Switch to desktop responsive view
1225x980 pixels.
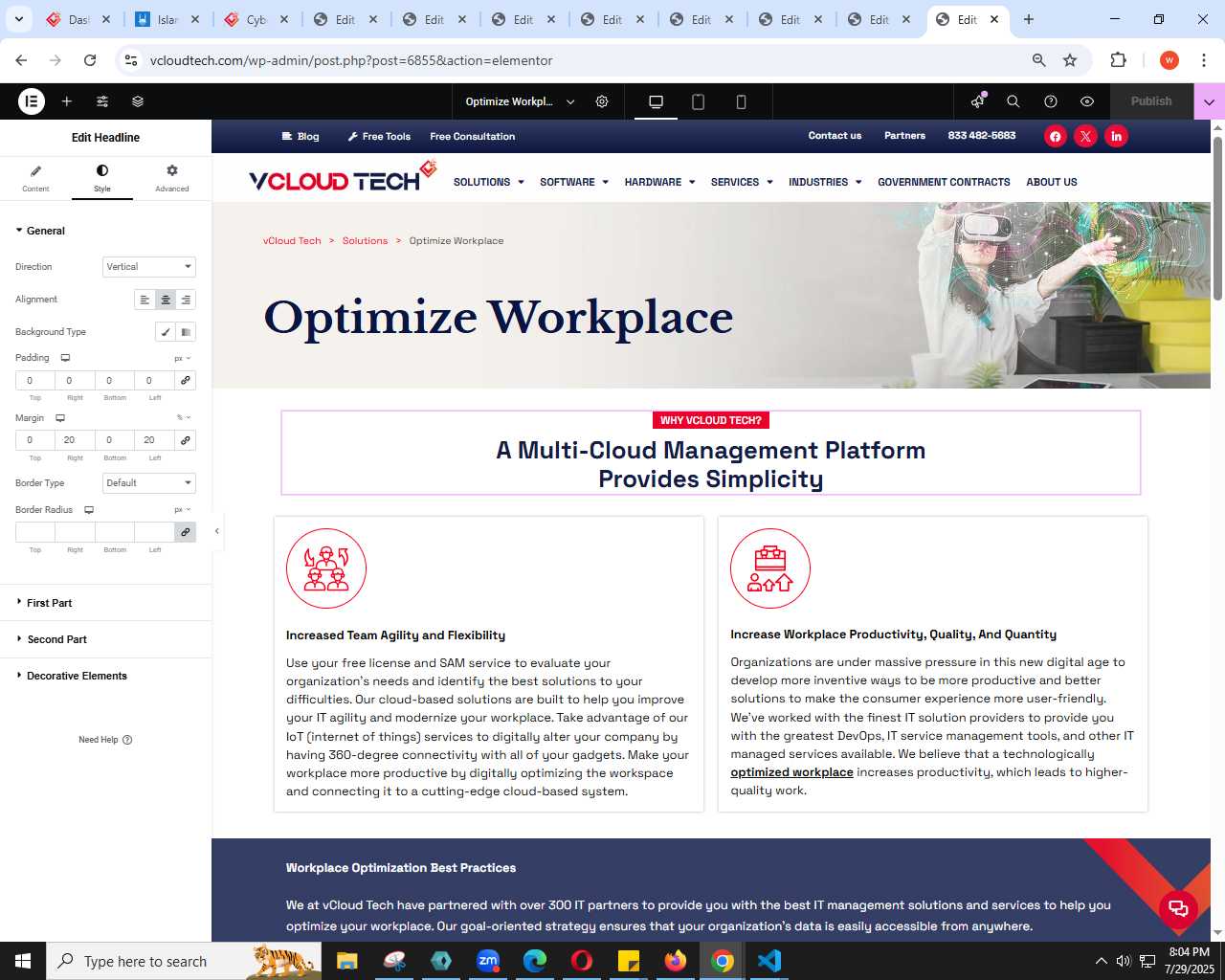(x=656, y=101)
